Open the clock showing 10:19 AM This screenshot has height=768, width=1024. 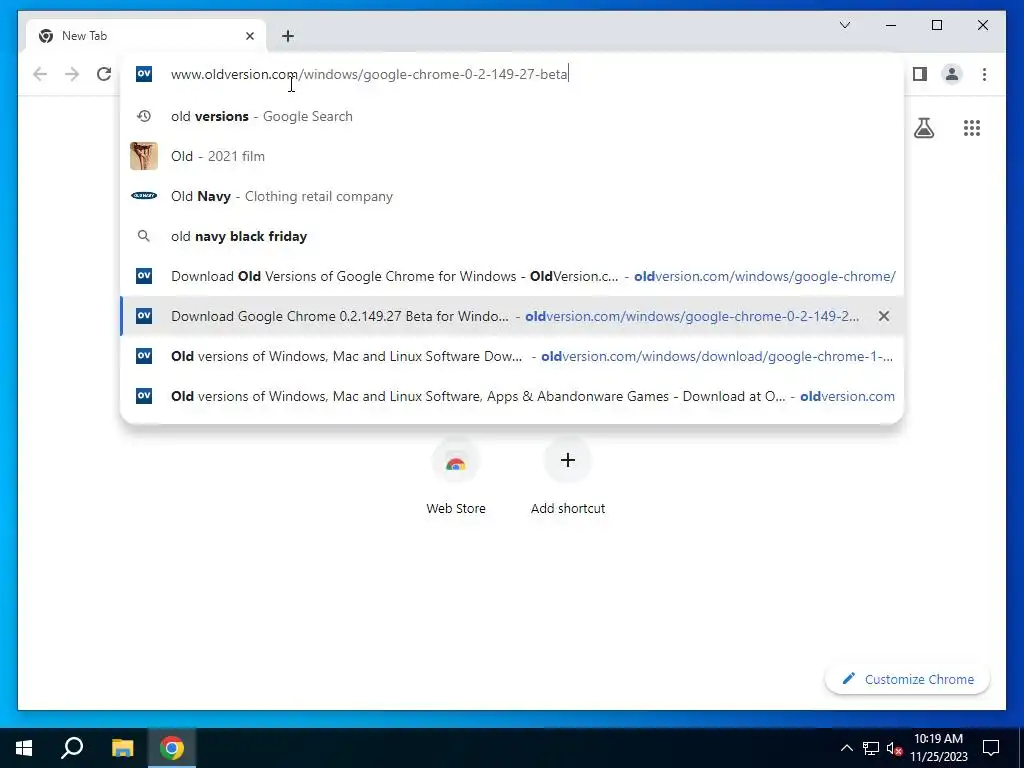(x=938, y=748)
